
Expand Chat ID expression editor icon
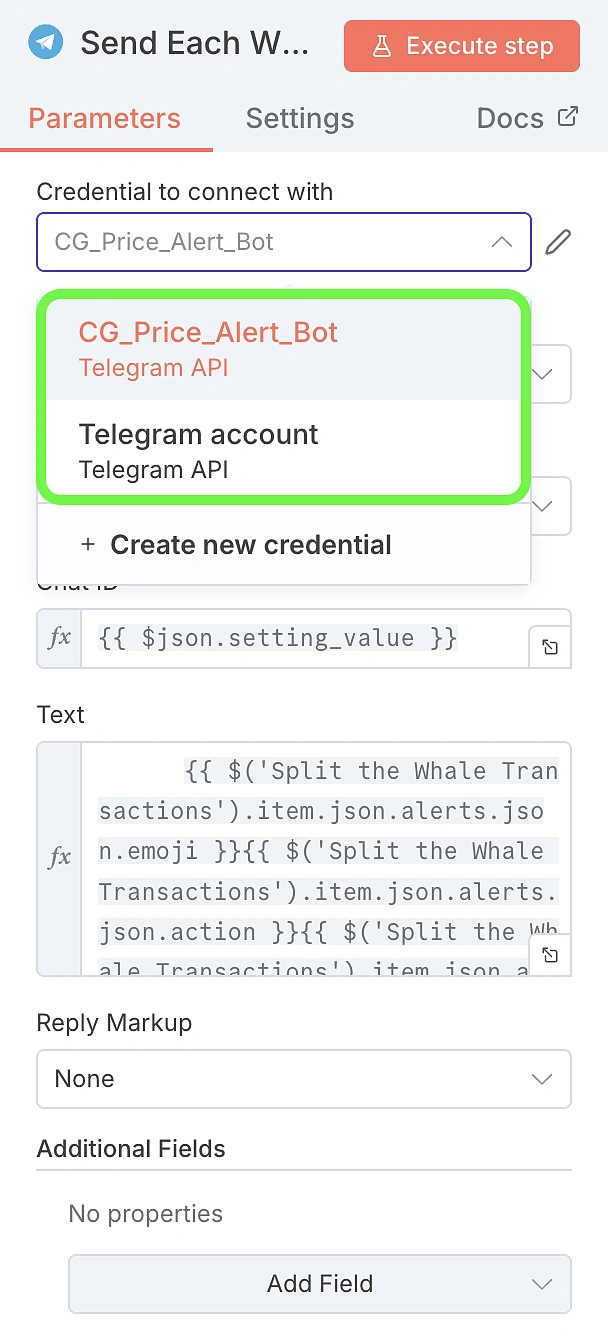pyautogui.click(x=550, y=648)
